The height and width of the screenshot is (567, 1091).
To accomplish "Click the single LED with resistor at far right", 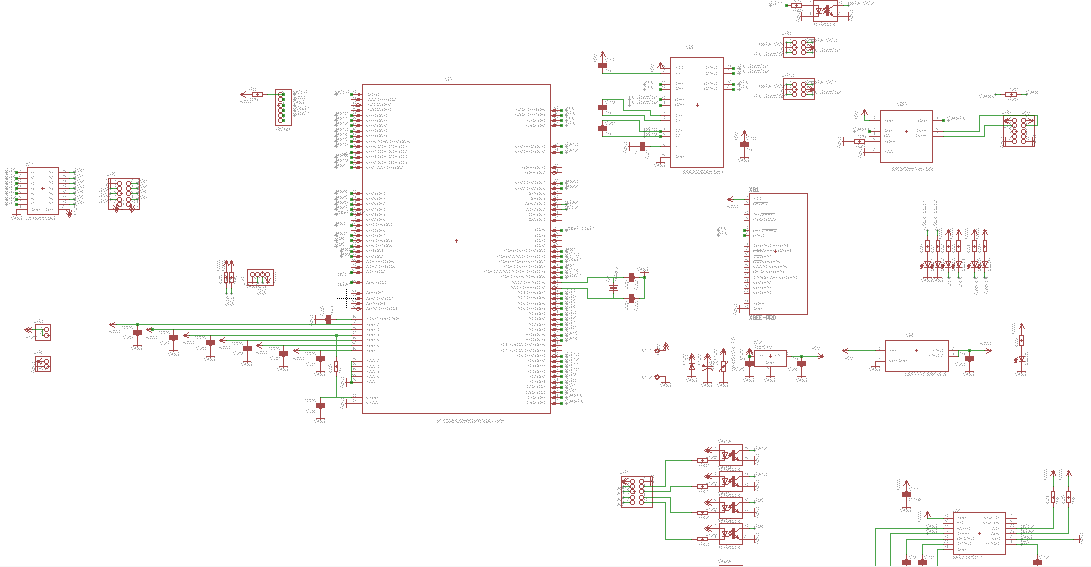I will (x=1020, y=350).
